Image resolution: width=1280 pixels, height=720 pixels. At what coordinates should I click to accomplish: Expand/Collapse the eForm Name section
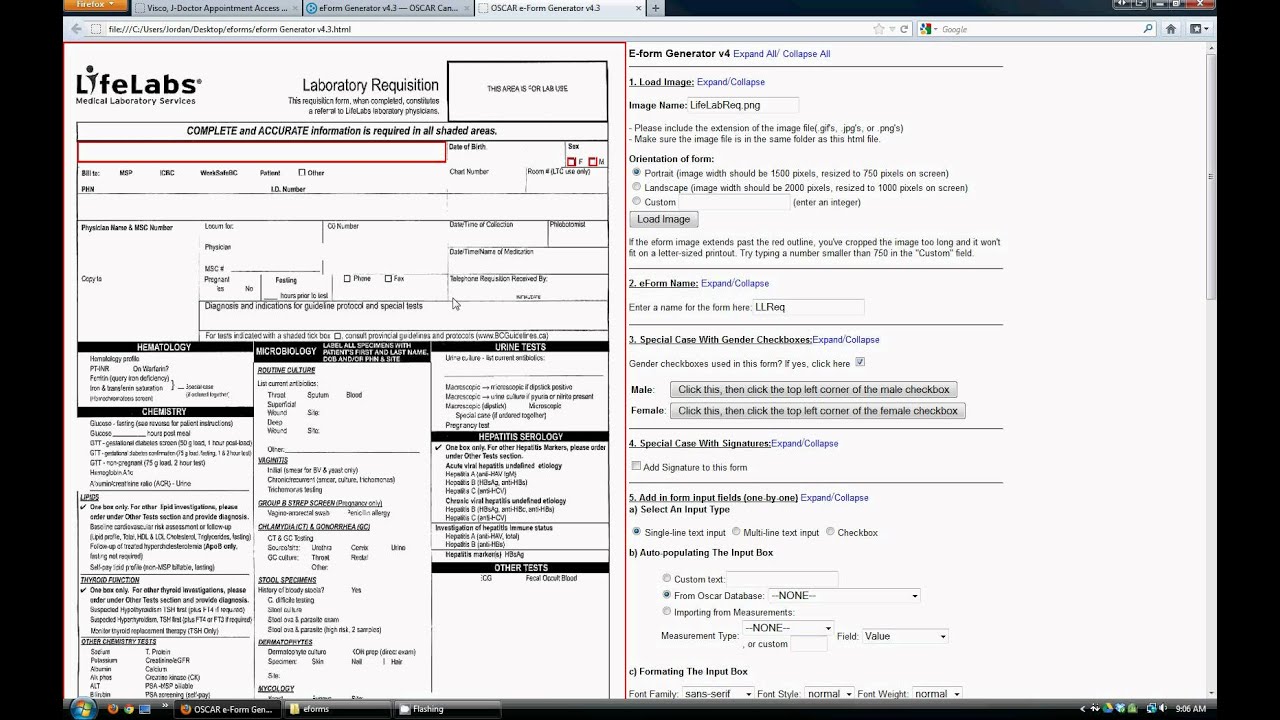735,284
